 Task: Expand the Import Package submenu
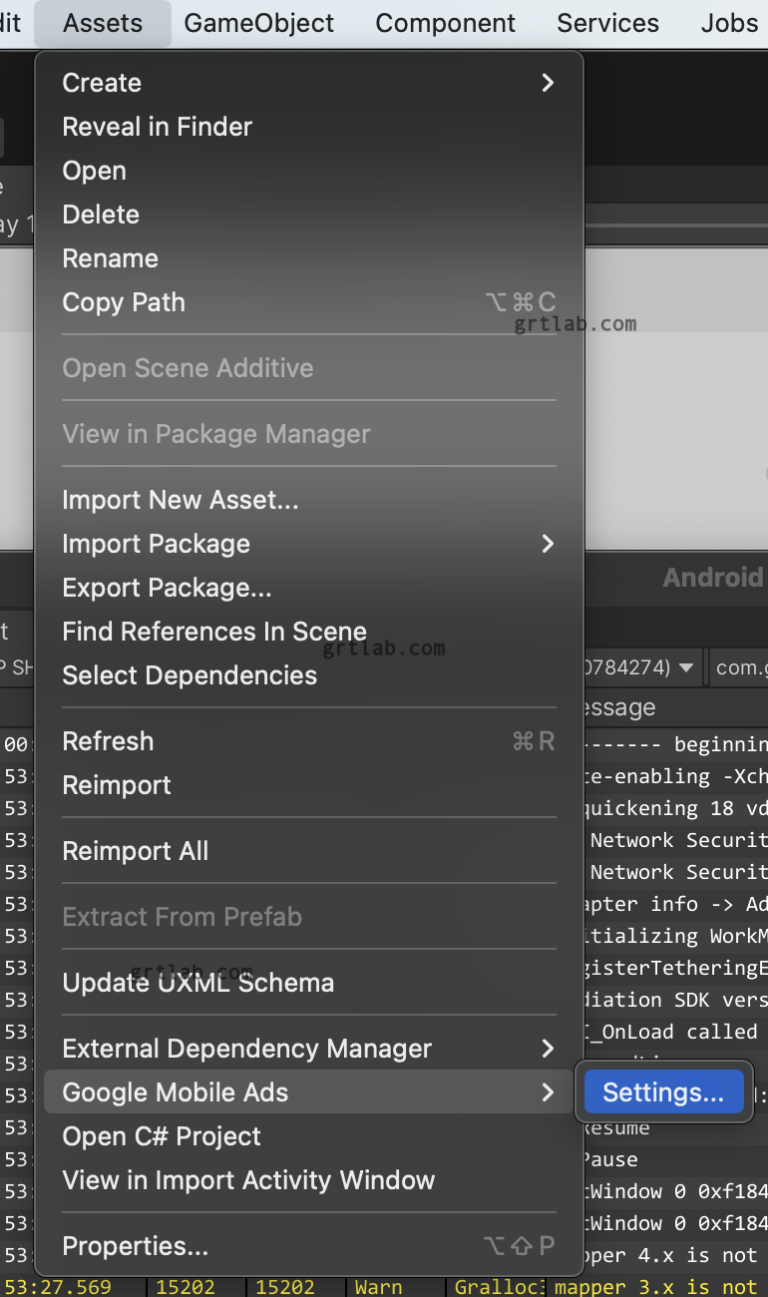pos(309,544)
